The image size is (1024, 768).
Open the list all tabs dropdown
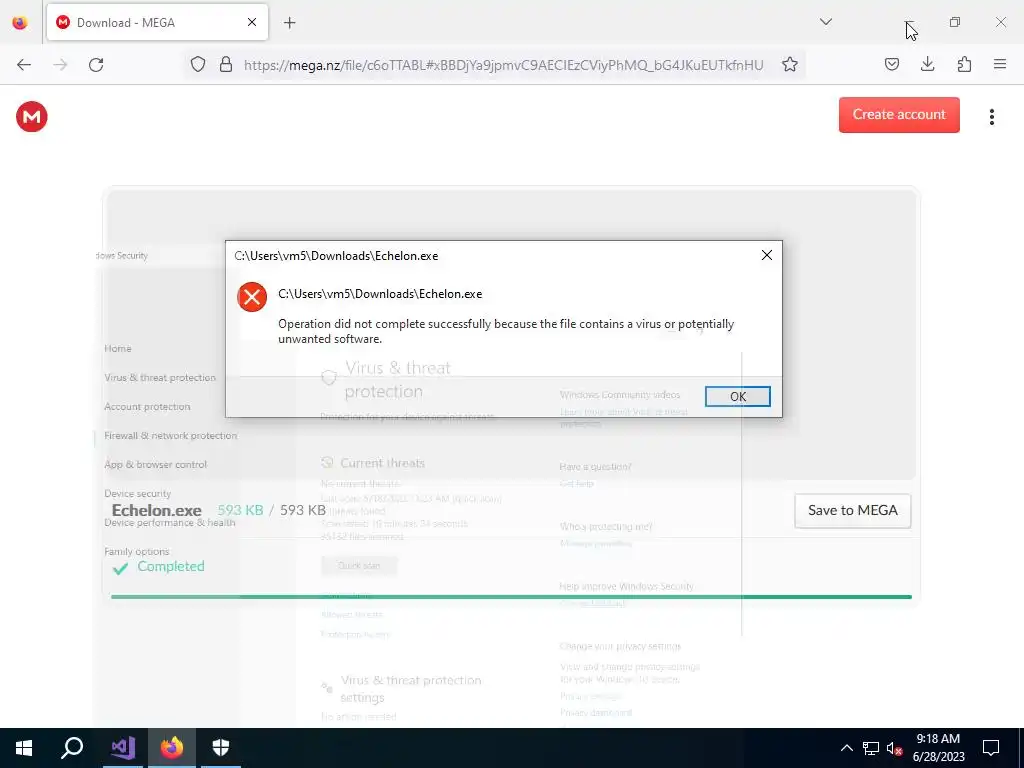[x=825, y=22]
